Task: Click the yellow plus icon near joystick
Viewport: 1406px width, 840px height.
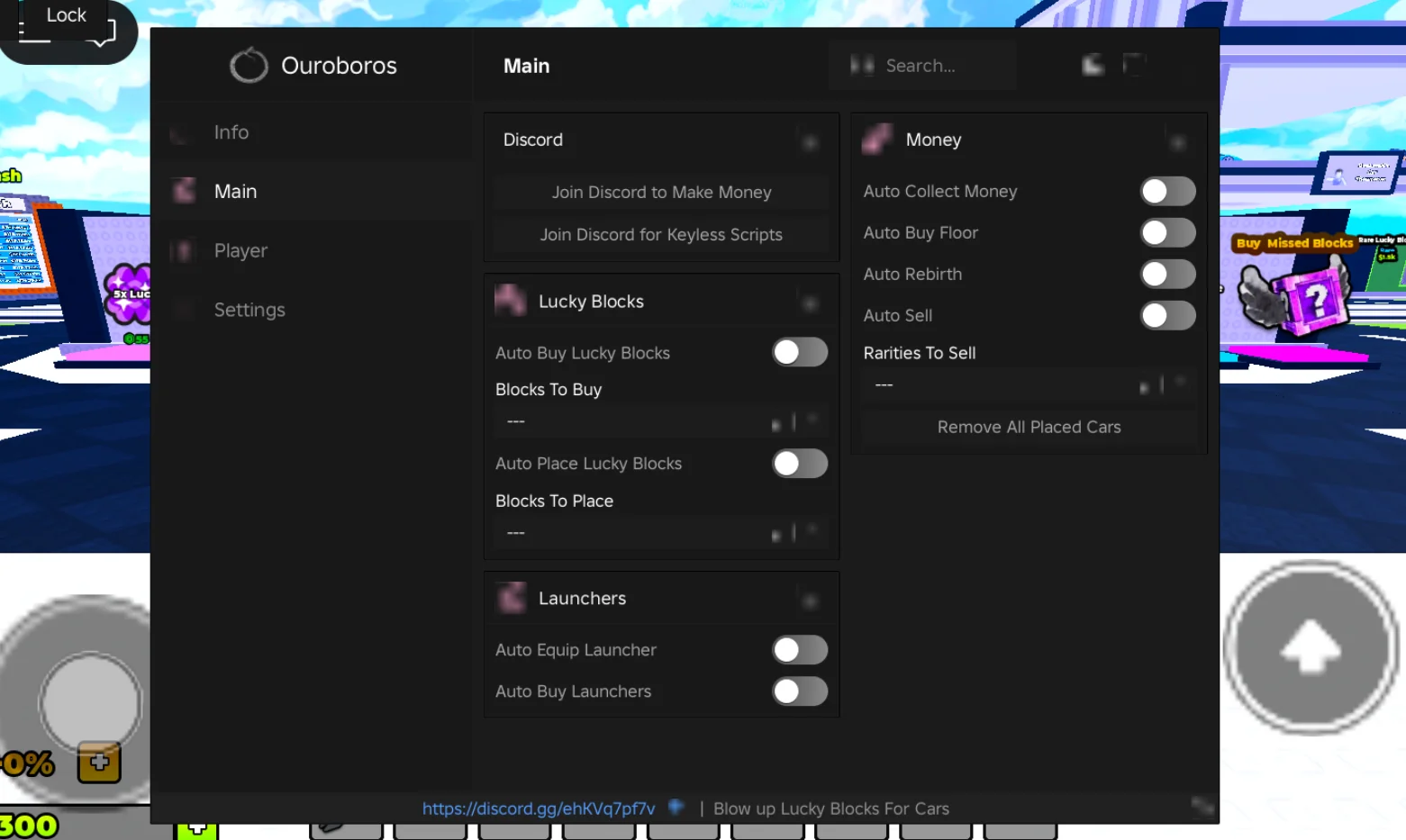Action: click(99, 762)
